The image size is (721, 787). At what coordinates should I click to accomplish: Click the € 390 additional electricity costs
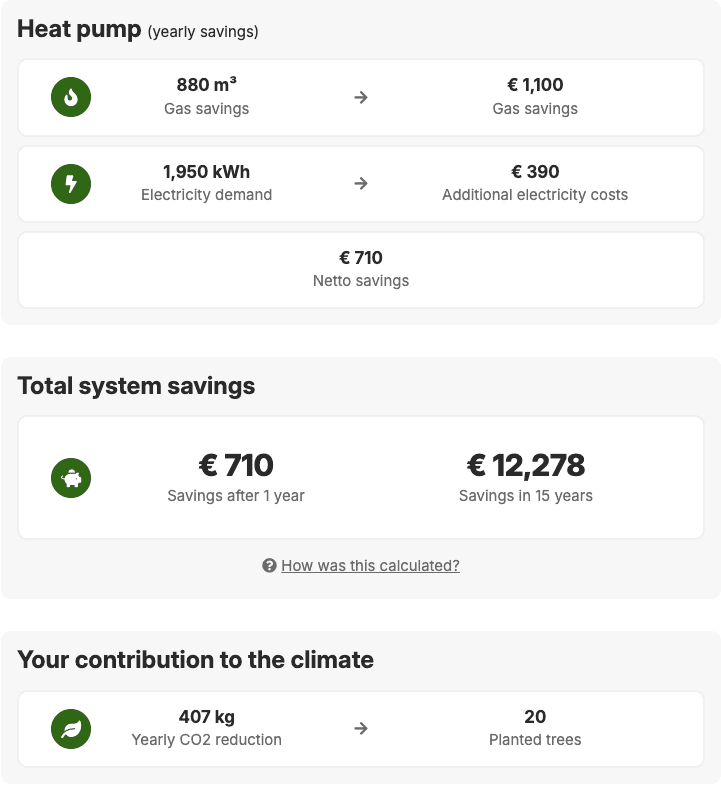[535, 172]
